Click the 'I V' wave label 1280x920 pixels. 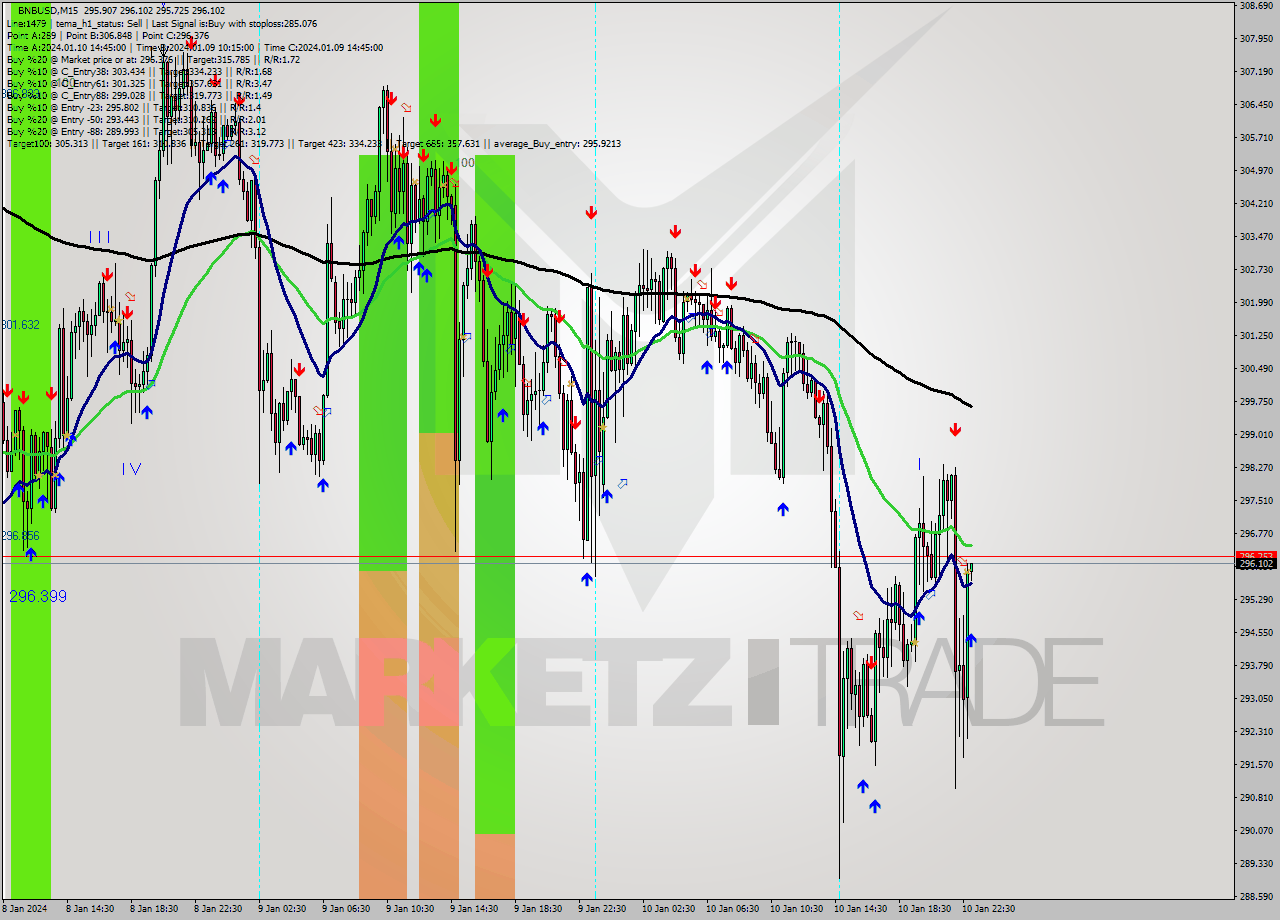[x=131, y=468]
